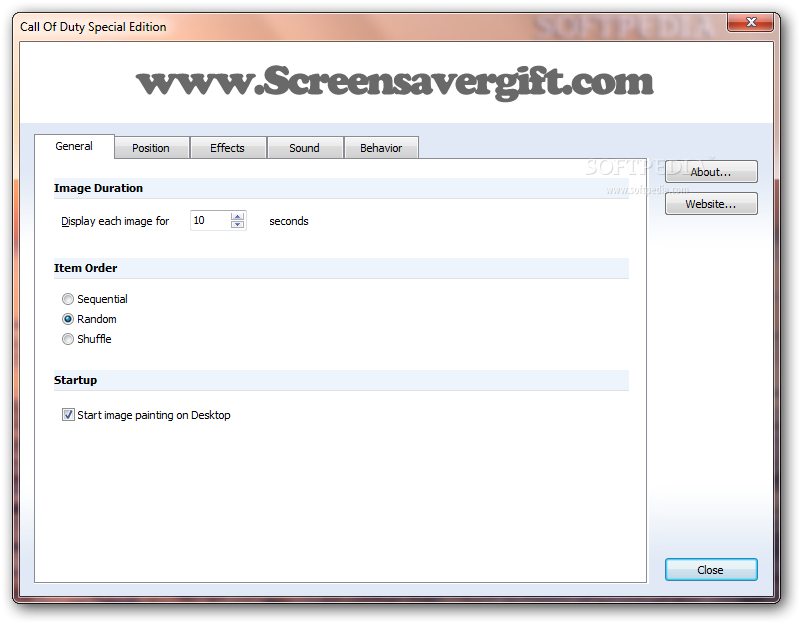801x624 pixels.
Task: Increase image duration with up arrow
Action: click(238, 217)
